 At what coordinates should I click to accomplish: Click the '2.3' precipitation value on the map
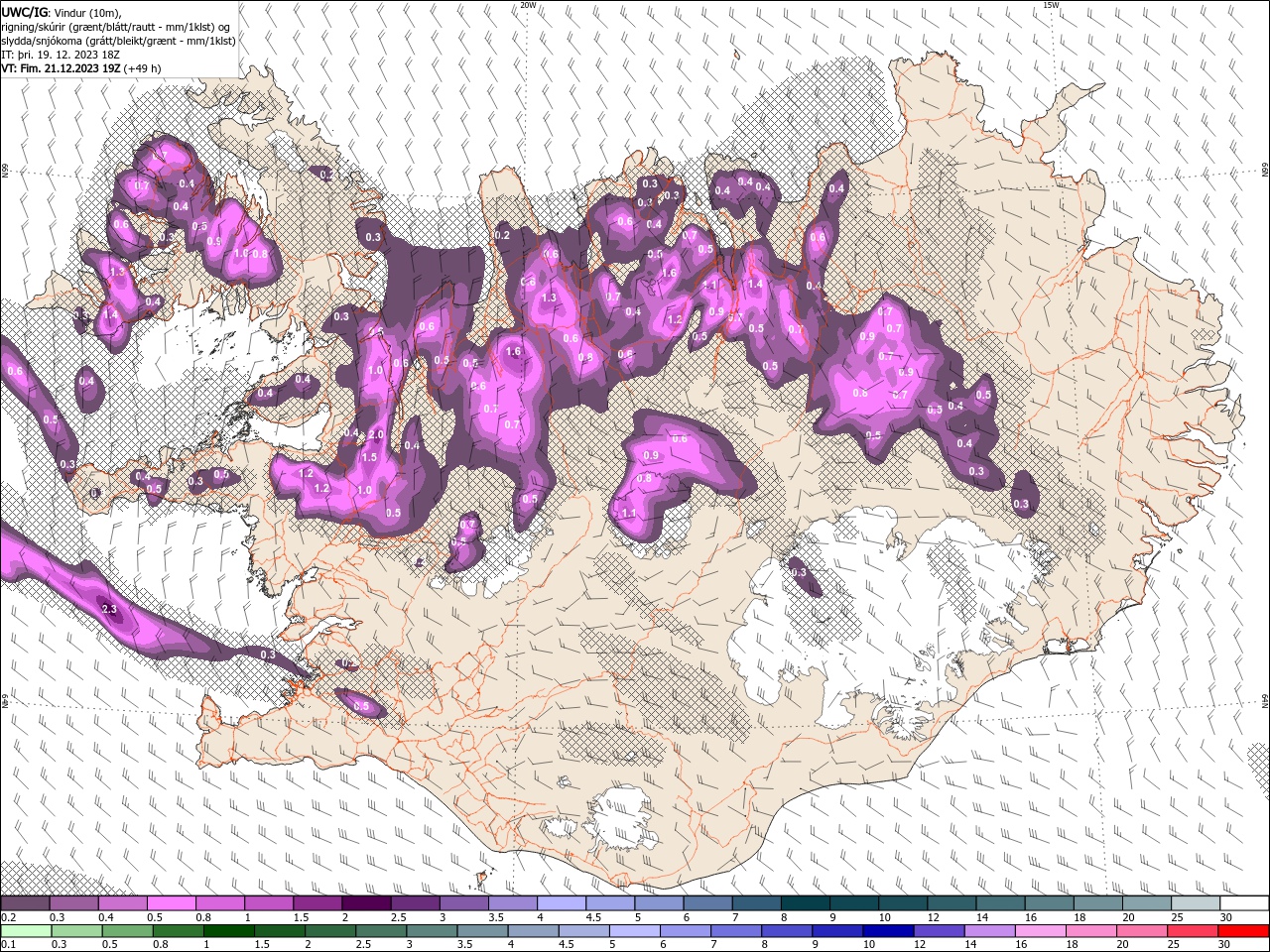110,610
